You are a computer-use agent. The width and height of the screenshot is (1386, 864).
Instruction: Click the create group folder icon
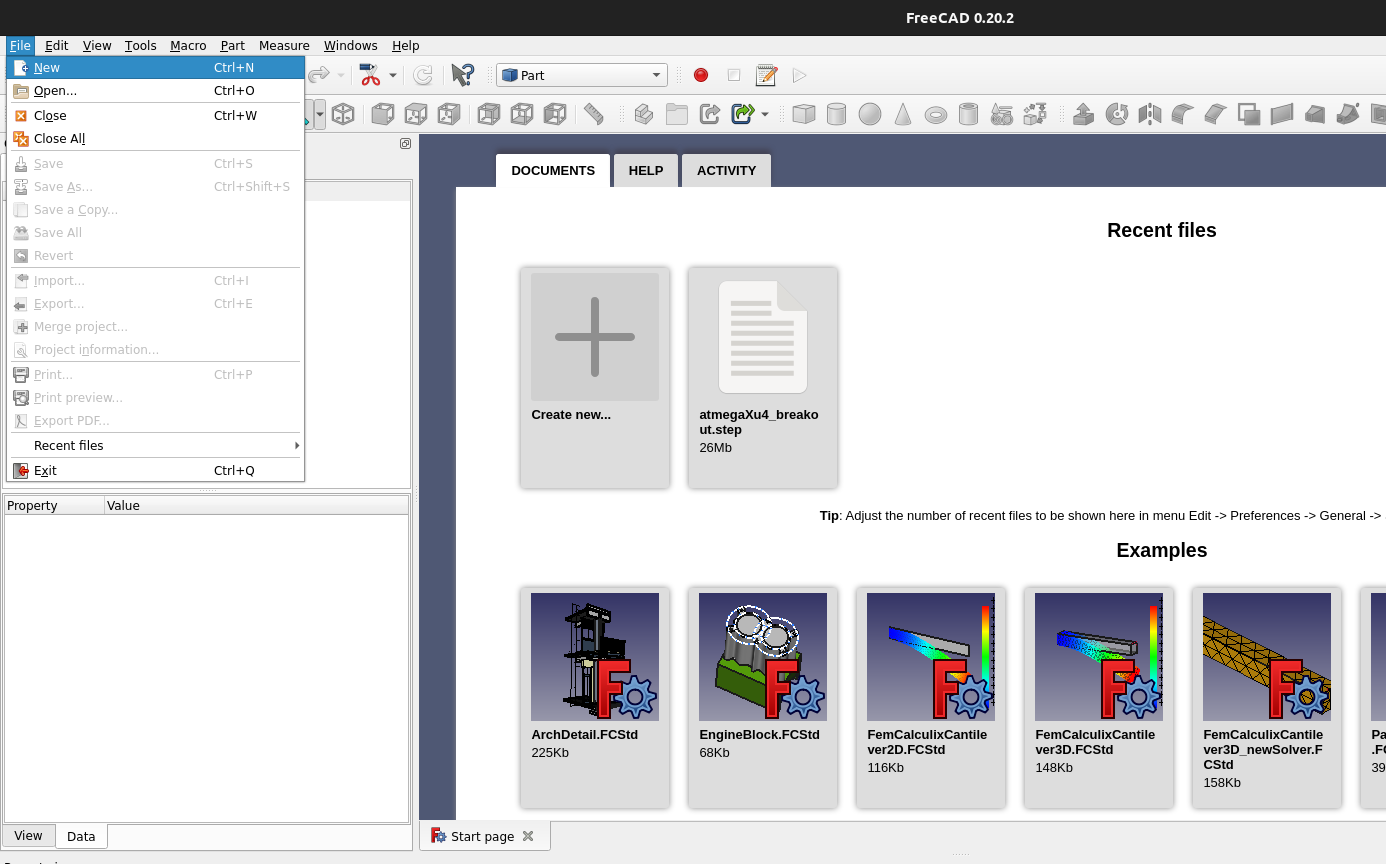click(677, 114)
